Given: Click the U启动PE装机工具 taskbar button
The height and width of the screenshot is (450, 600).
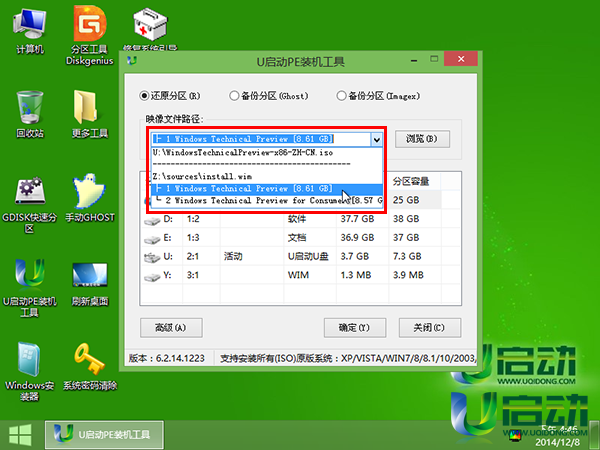Looking at the screenshot, I should (104, 435).
